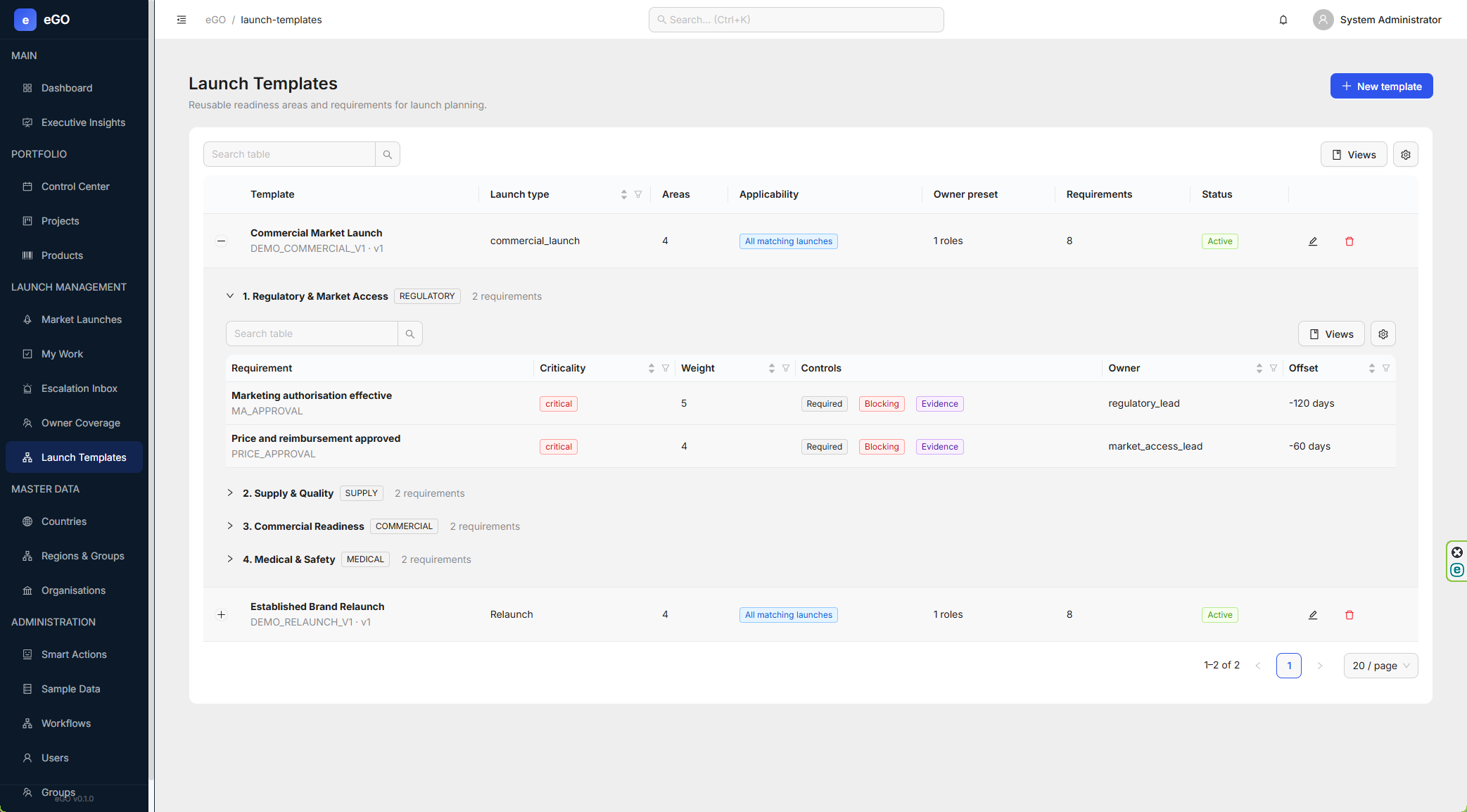Filter requirements by Owner
This screenshot has width=1467, height=812.
click(1274, 368)
